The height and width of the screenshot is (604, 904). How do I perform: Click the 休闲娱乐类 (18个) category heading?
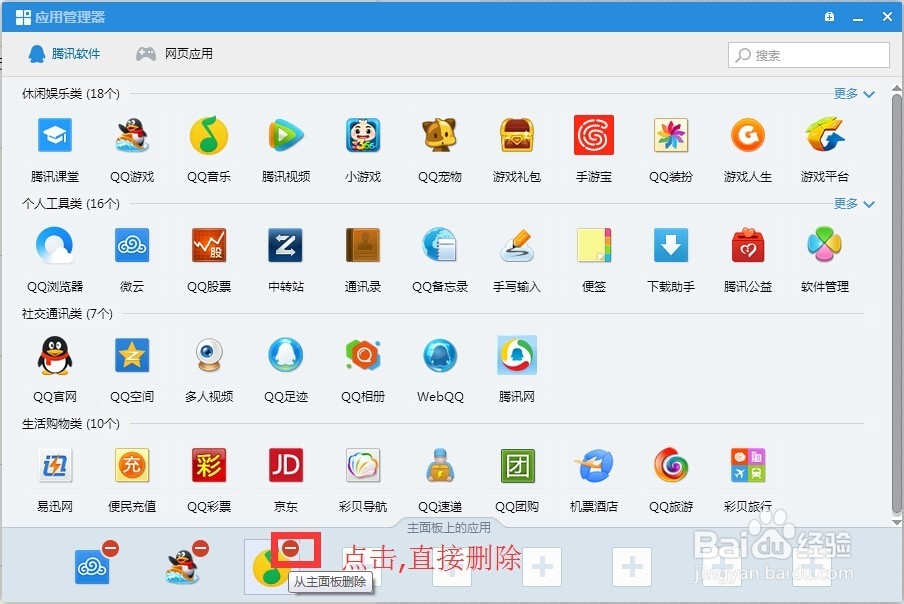point(70,93)
